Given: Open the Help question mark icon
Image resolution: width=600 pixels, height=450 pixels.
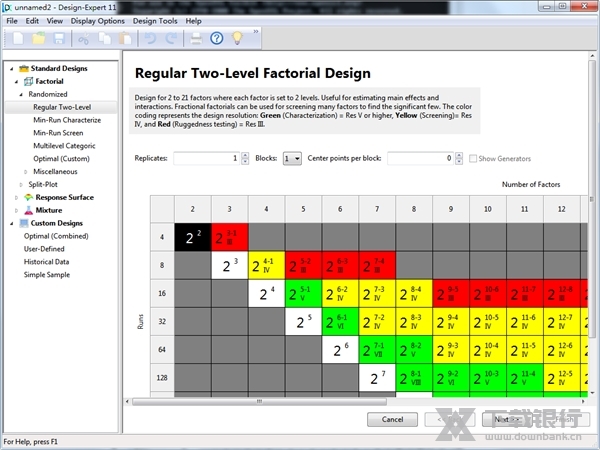Looking at the screenshot, I should click(217, 38).
